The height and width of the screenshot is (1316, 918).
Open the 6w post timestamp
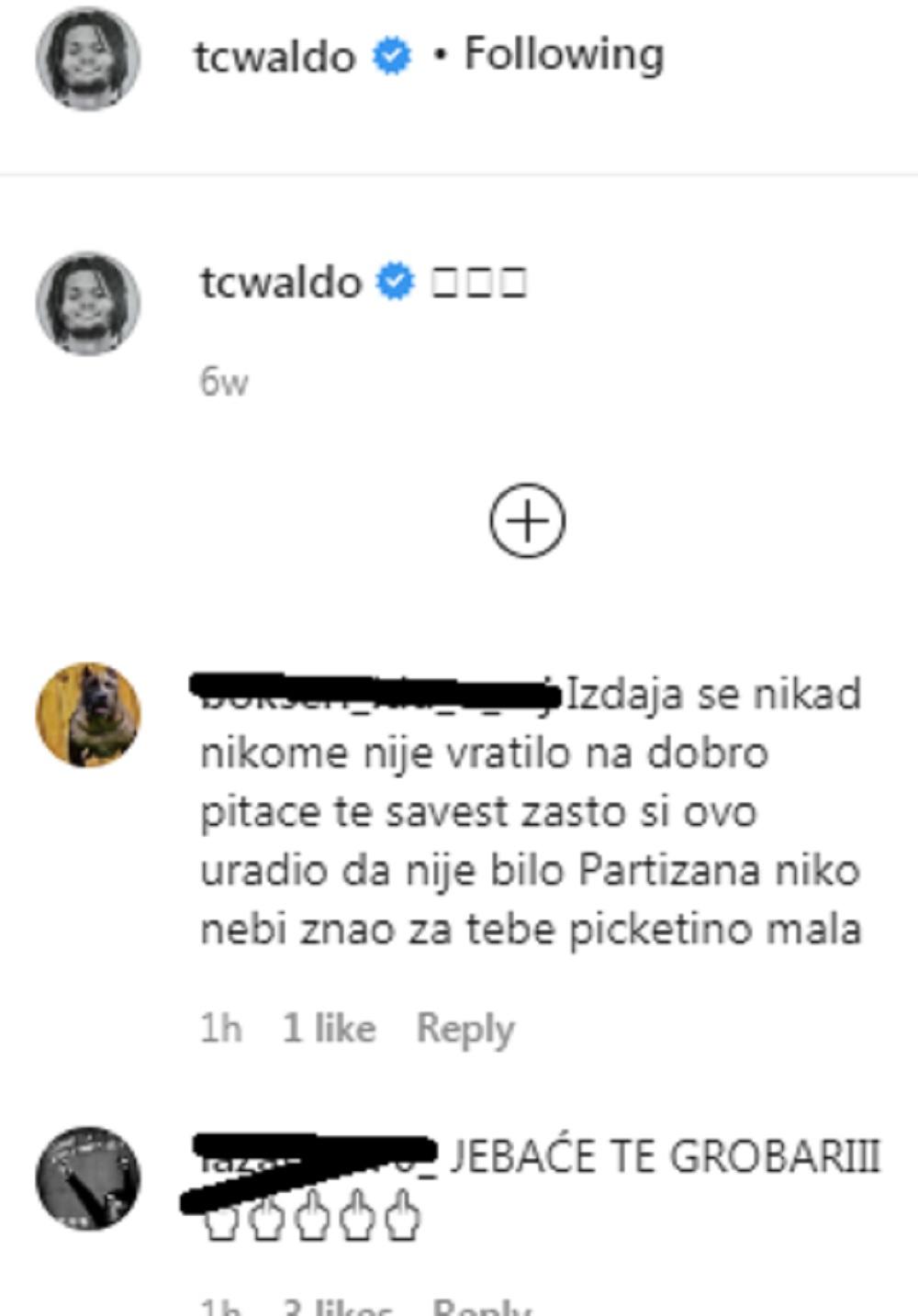tap(224, 381)
